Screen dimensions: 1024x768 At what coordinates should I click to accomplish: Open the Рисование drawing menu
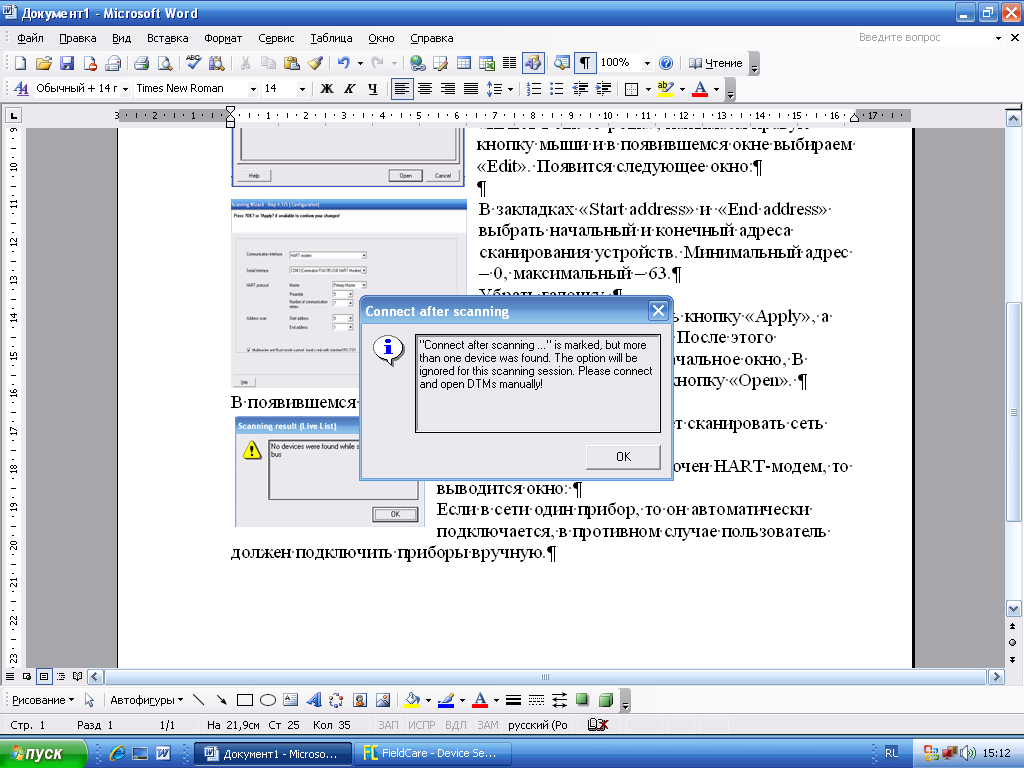pyautogui.click(x=42, y=700)
